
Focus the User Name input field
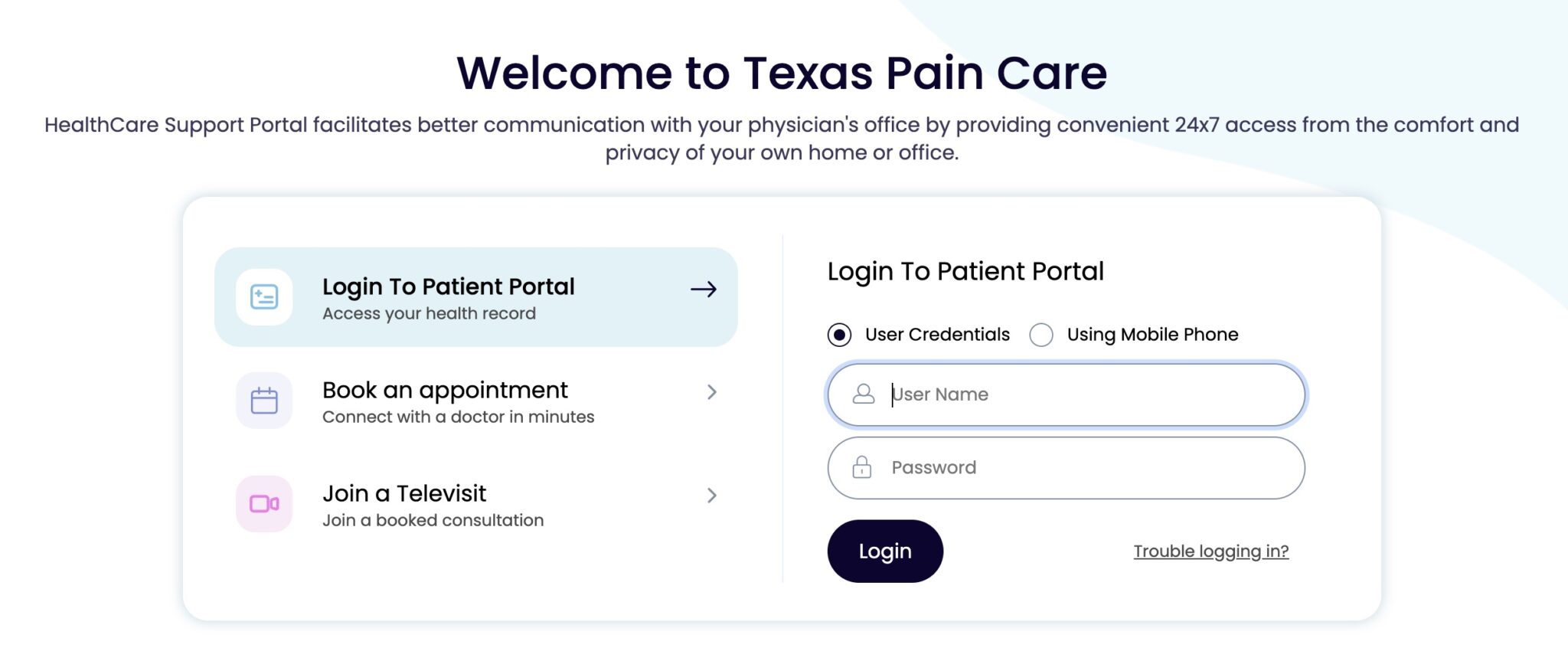tap(1087, 394)
